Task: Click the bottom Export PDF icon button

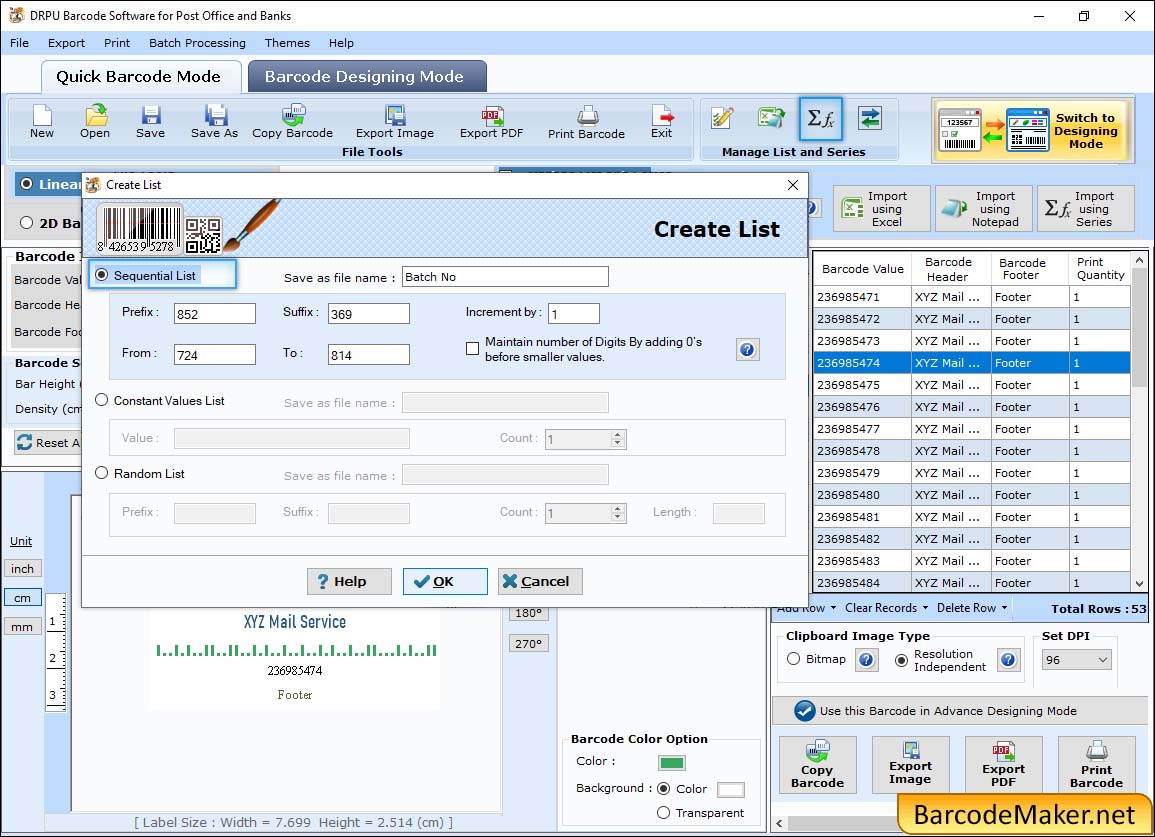Action: [1003, 765]
